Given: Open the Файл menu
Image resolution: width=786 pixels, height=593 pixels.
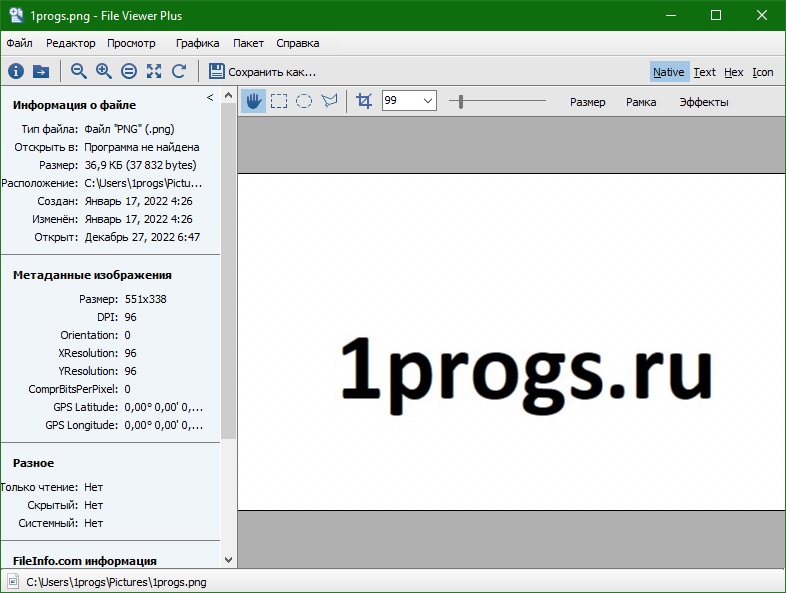Looking at the screenshot, I should click(20, 43).
